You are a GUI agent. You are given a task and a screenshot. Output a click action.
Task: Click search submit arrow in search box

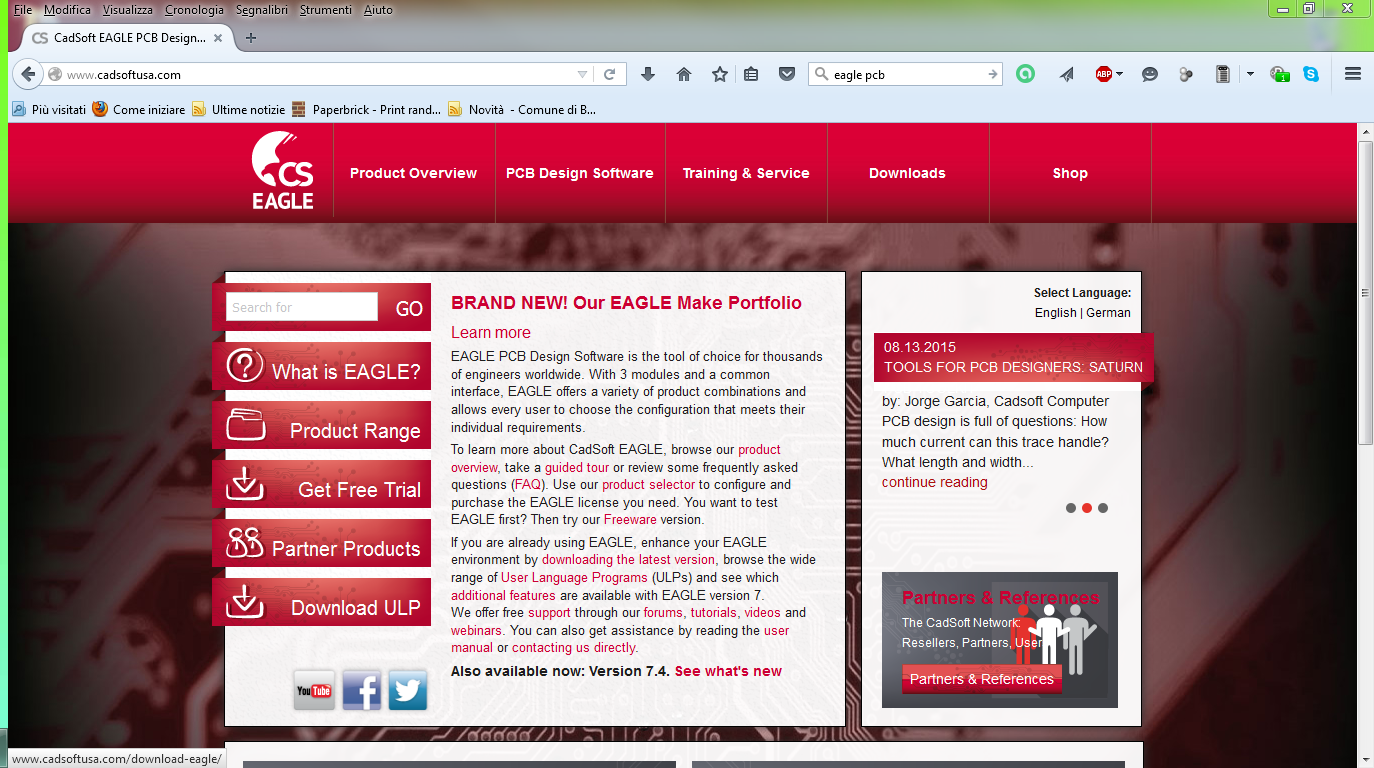(x=992, y=74)
